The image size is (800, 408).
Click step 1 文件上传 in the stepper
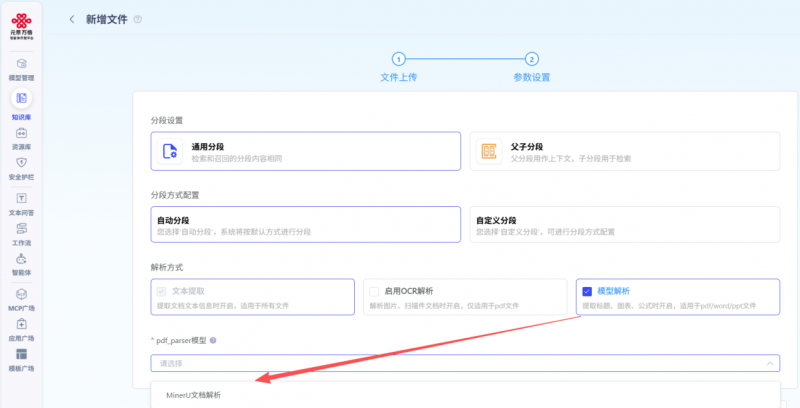(x=398, y=59)
